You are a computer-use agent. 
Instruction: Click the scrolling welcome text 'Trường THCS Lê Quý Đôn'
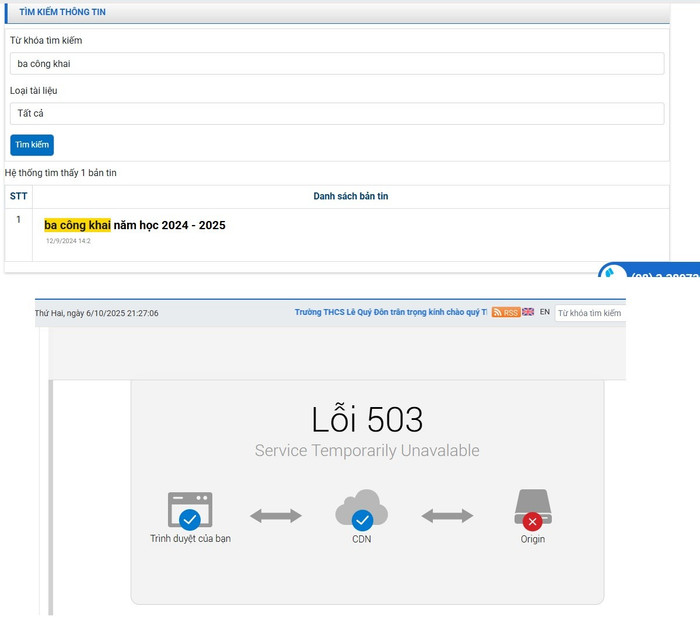(x=390, y=313)
